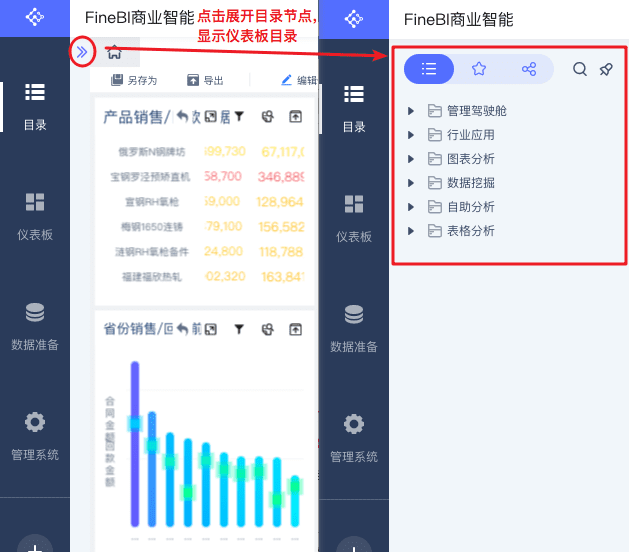Screen dimensions: 629x552
Task: Click filter funnel on 省份销售 chart
Action: [x=239, y=329]
